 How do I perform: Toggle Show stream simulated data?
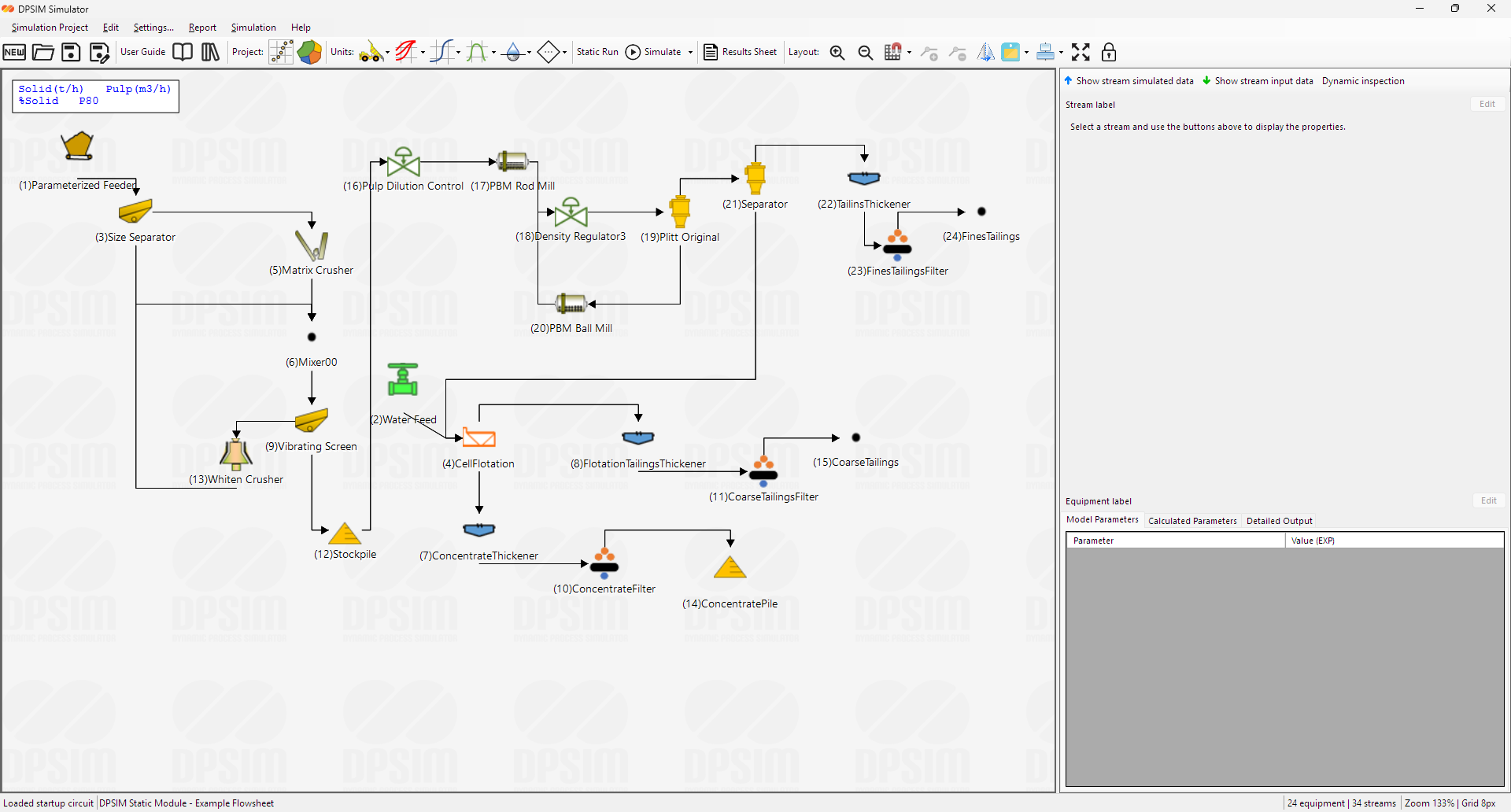tap(1129, 81)
